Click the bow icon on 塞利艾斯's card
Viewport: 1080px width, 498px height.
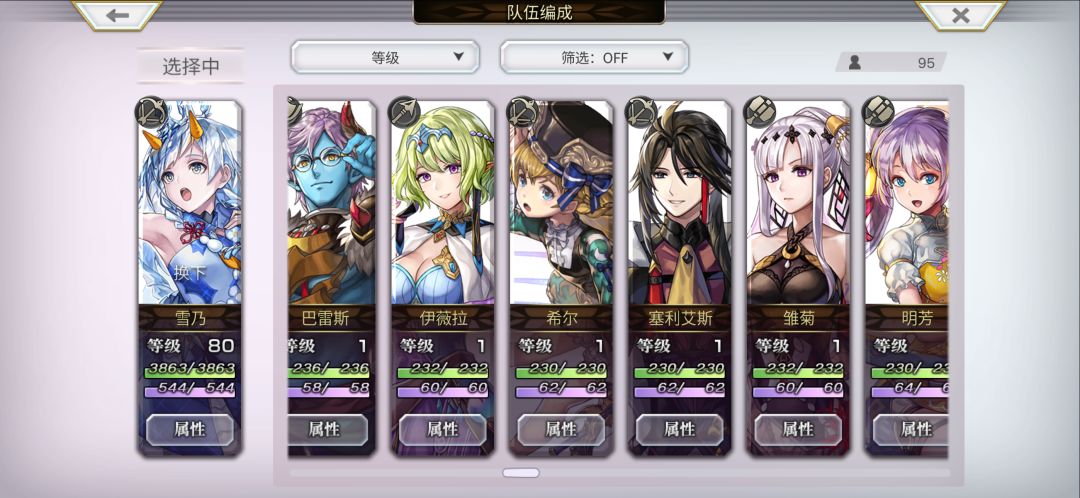click(641, 112)
